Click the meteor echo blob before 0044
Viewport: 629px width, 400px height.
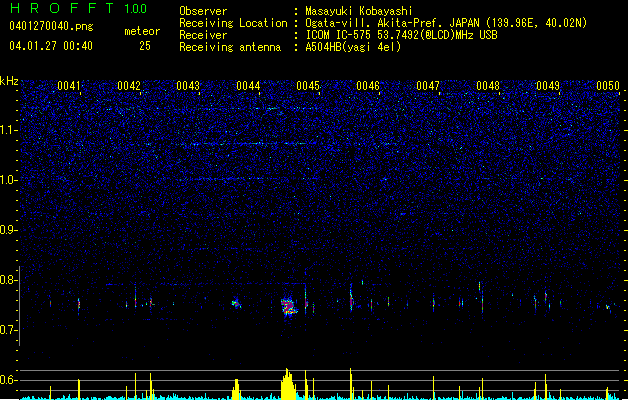tap(236, 304)
